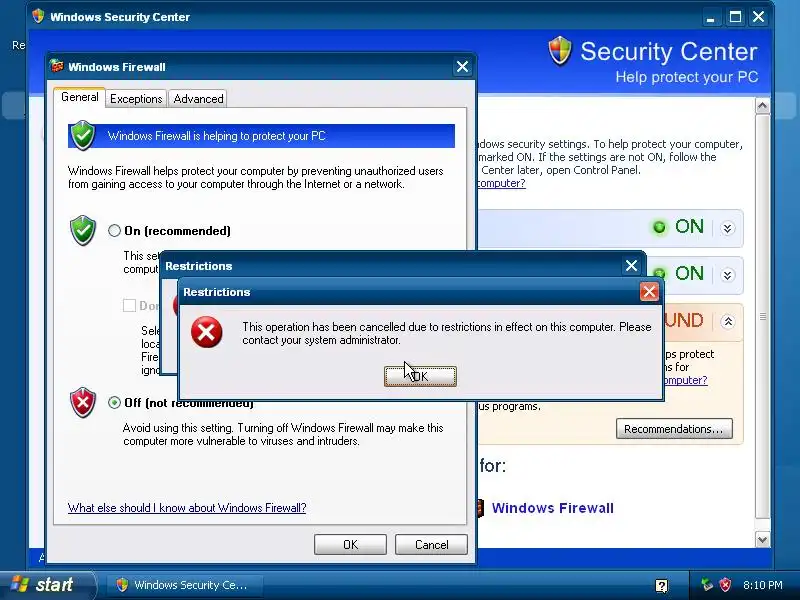The image size is (800, 600).
Task: Click OK in the Restrictions message
Action: point(420,377)
